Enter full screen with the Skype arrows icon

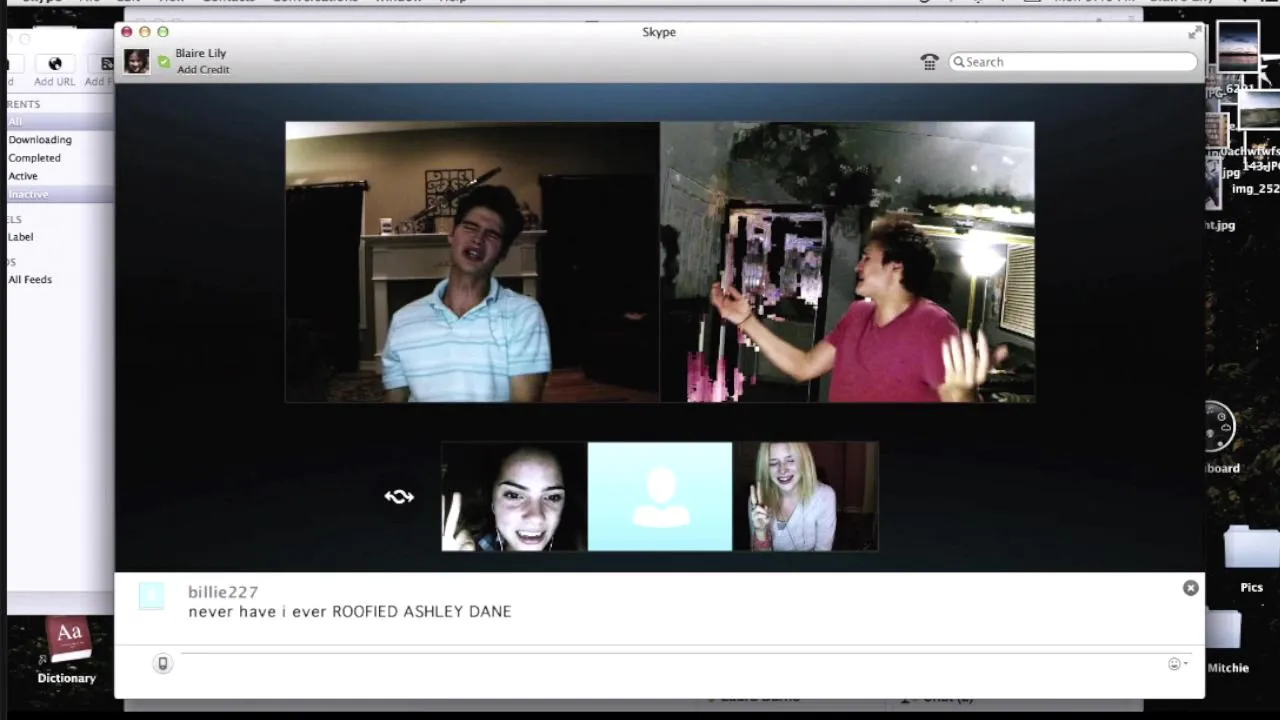[1194, 33]
